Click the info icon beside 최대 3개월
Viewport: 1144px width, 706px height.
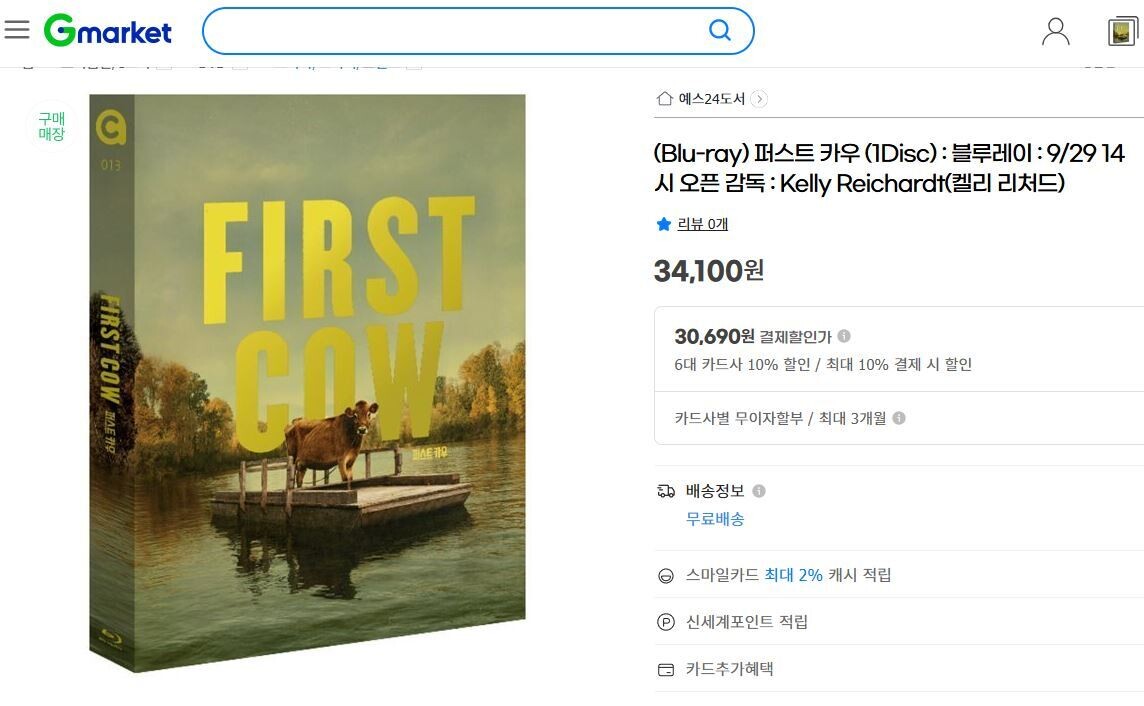pos(899,418)
